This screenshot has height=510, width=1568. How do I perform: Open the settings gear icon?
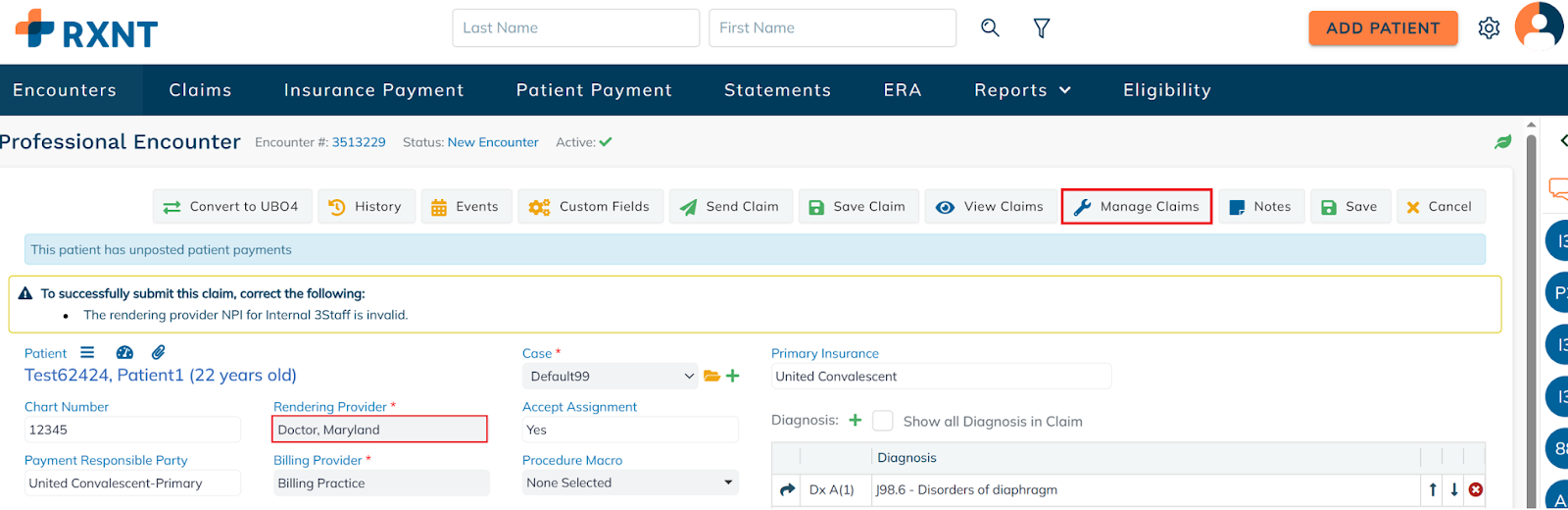[x=1489, y=28]
